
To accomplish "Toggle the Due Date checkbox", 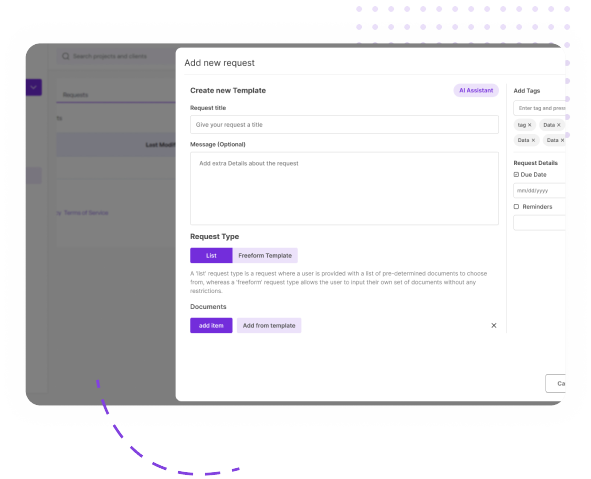I will 516,174.
